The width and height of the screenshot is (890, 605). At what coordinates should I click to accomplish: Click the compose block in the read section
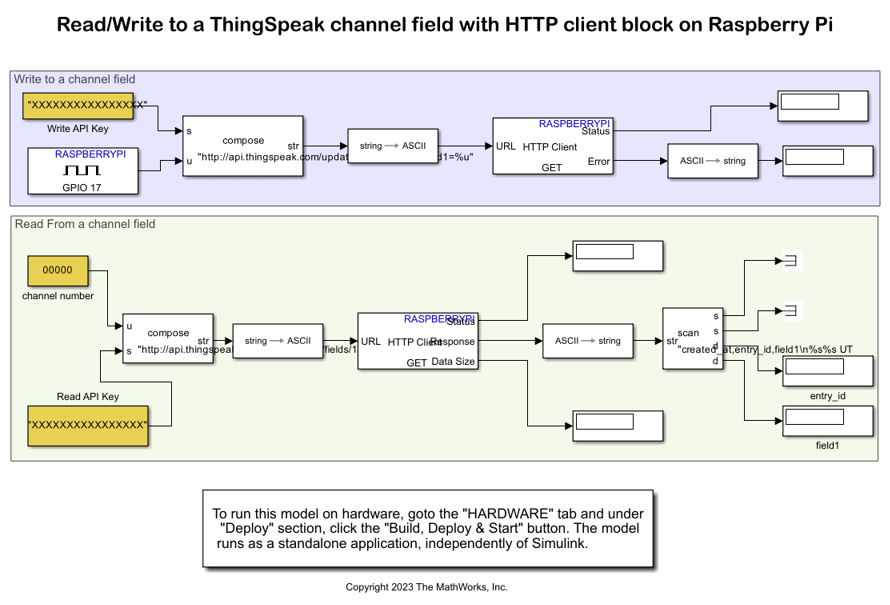(x=168, y=339)
